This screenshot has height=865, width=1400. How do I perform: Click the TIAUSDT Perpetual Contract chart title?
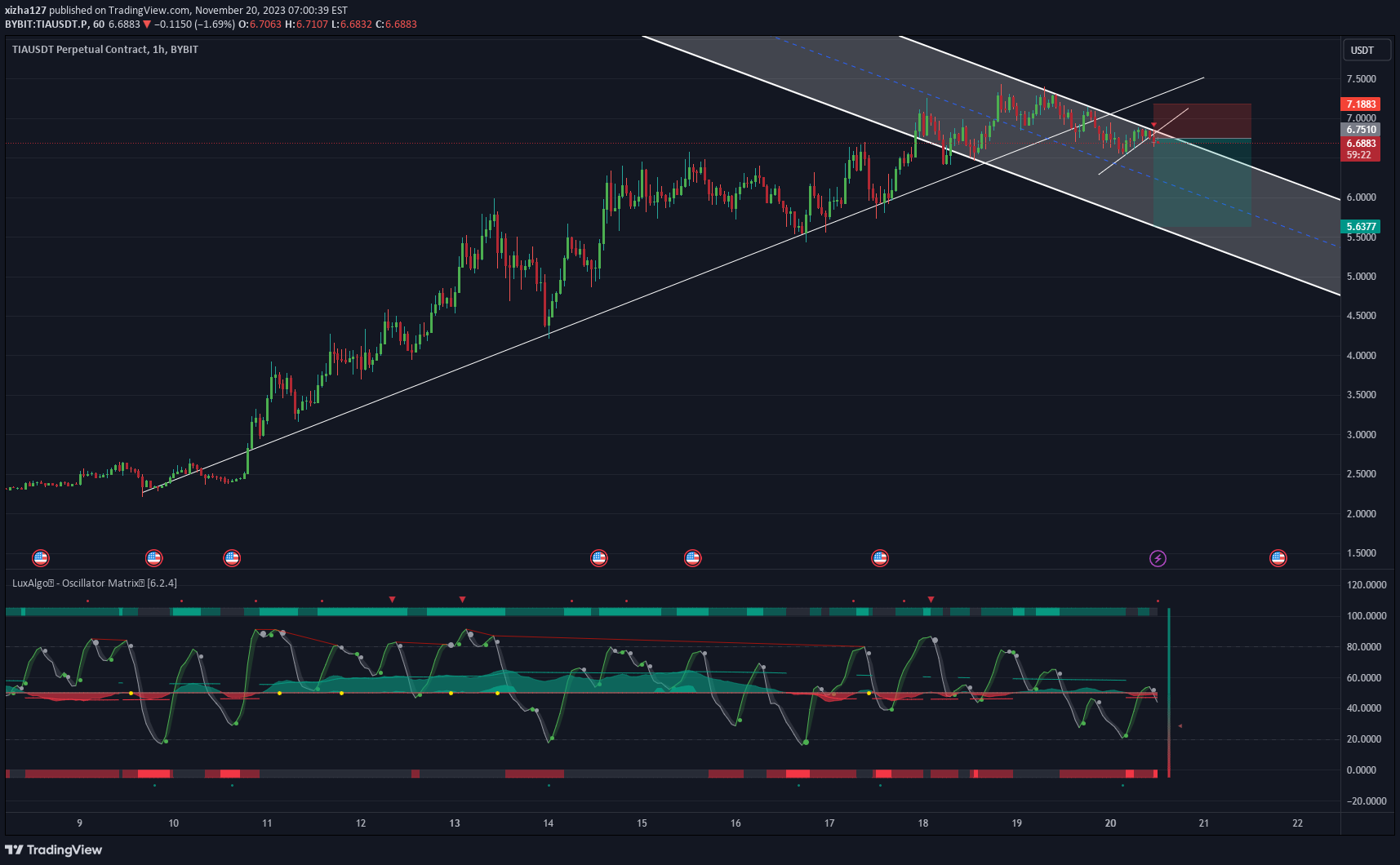tap(105, 49)
